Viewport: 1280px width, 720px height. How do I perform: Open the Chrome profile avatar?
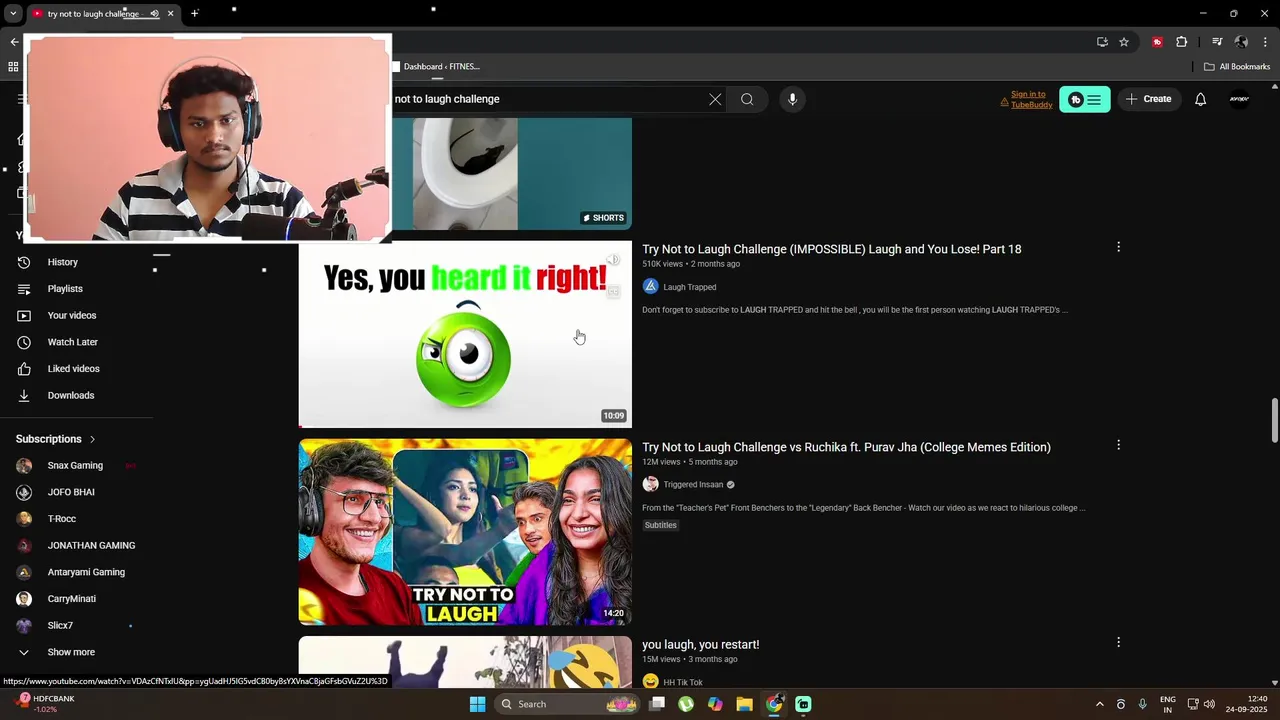[1241, 42]
